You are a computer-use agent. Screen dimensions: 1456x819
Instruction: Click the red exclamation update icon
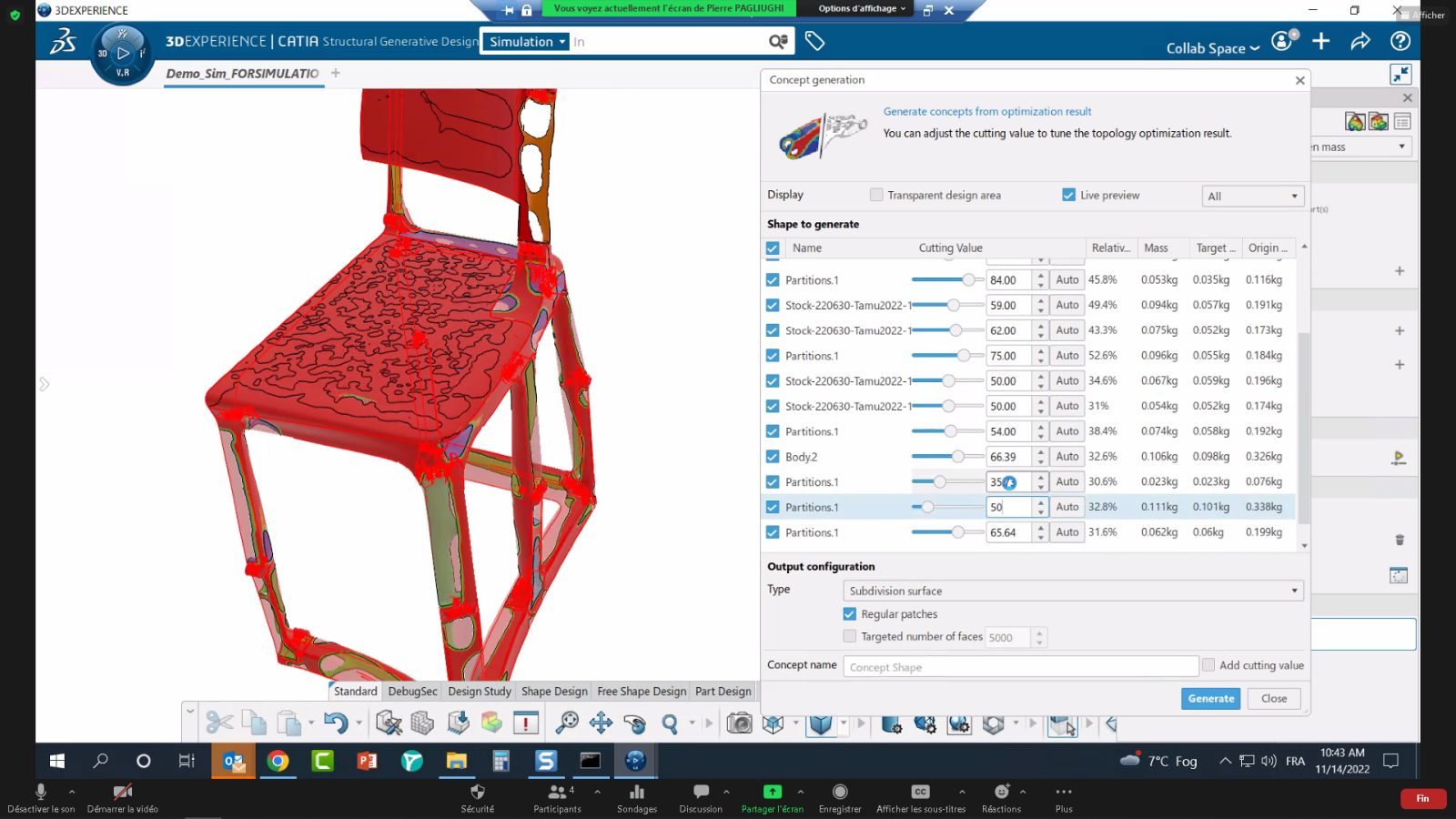click(526, 723)
